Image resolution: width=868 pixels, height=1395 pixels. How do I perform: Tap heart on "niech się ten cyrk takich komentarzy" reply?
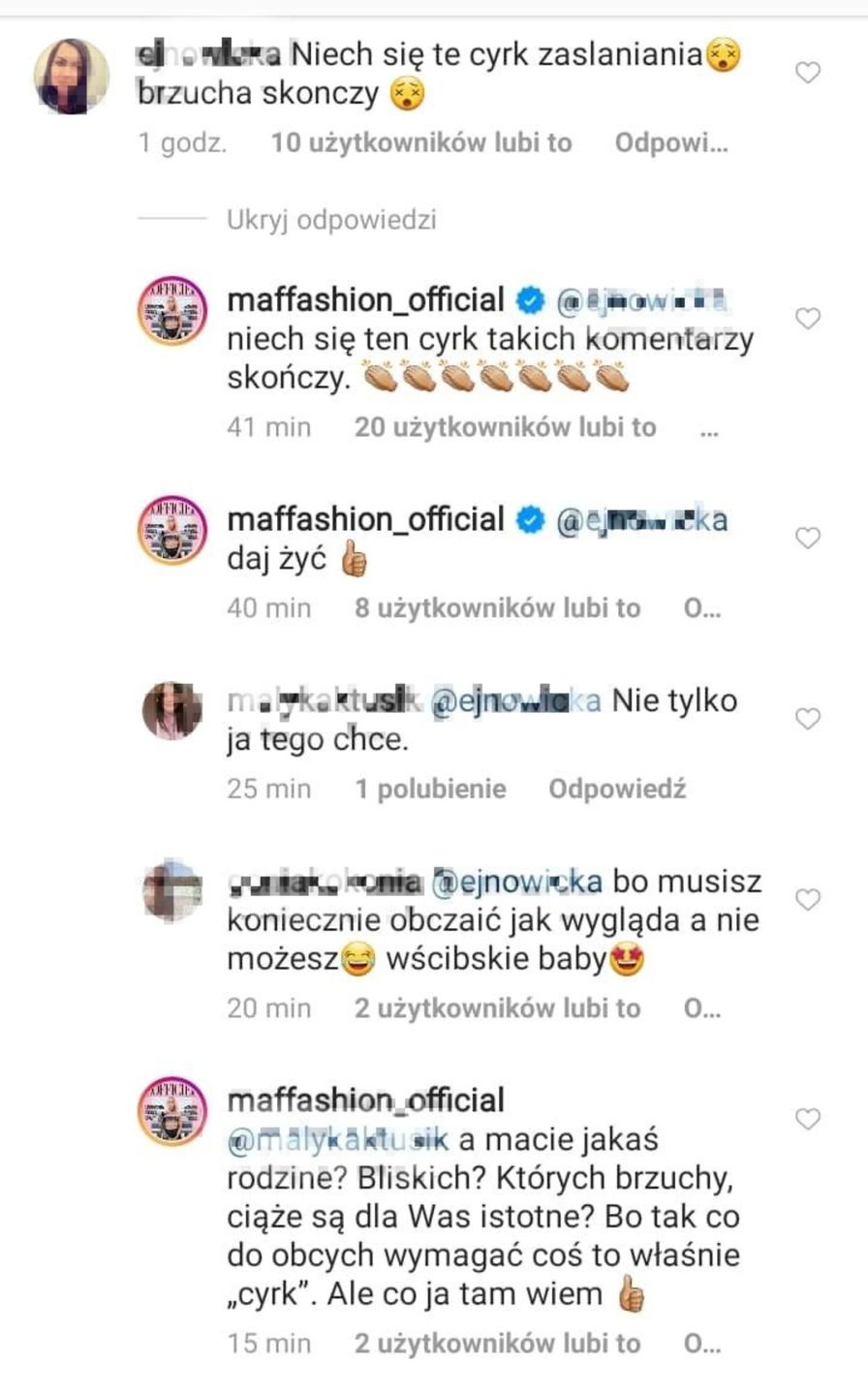[807, 319]
